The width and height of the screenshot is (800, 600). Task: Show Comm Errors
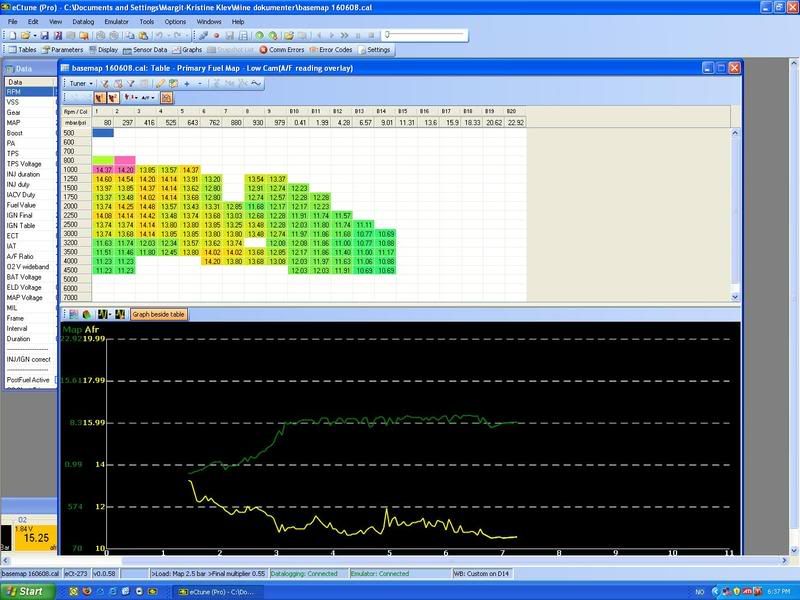[282, 50]
